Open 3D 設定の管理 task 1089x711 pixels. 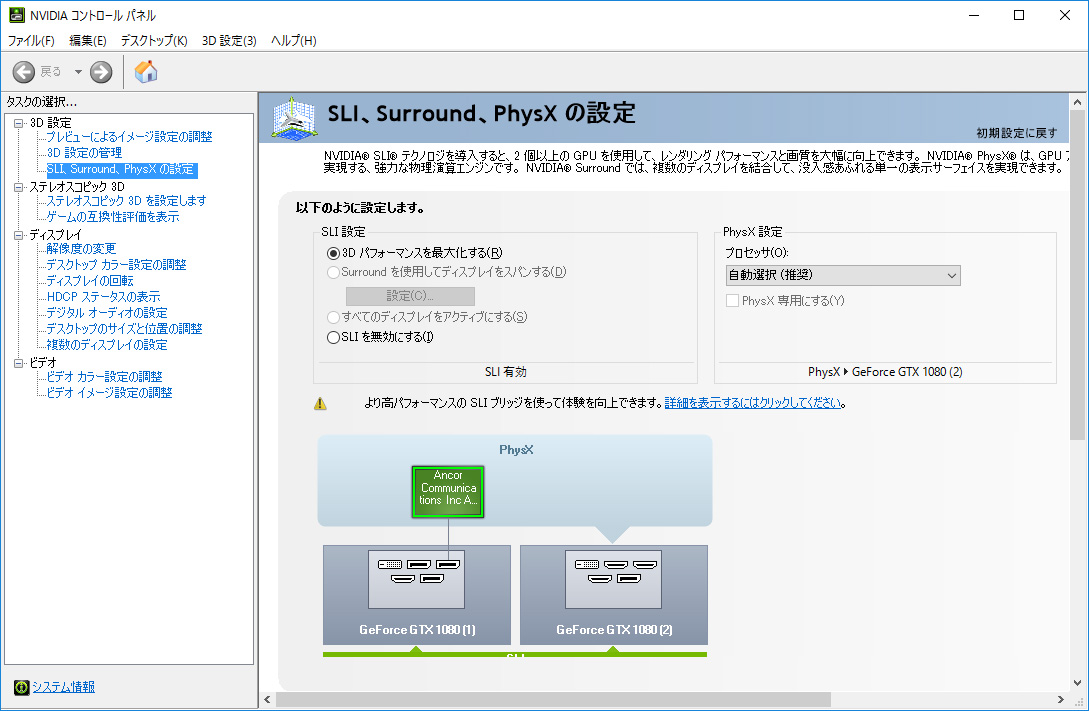pos(84,153)
